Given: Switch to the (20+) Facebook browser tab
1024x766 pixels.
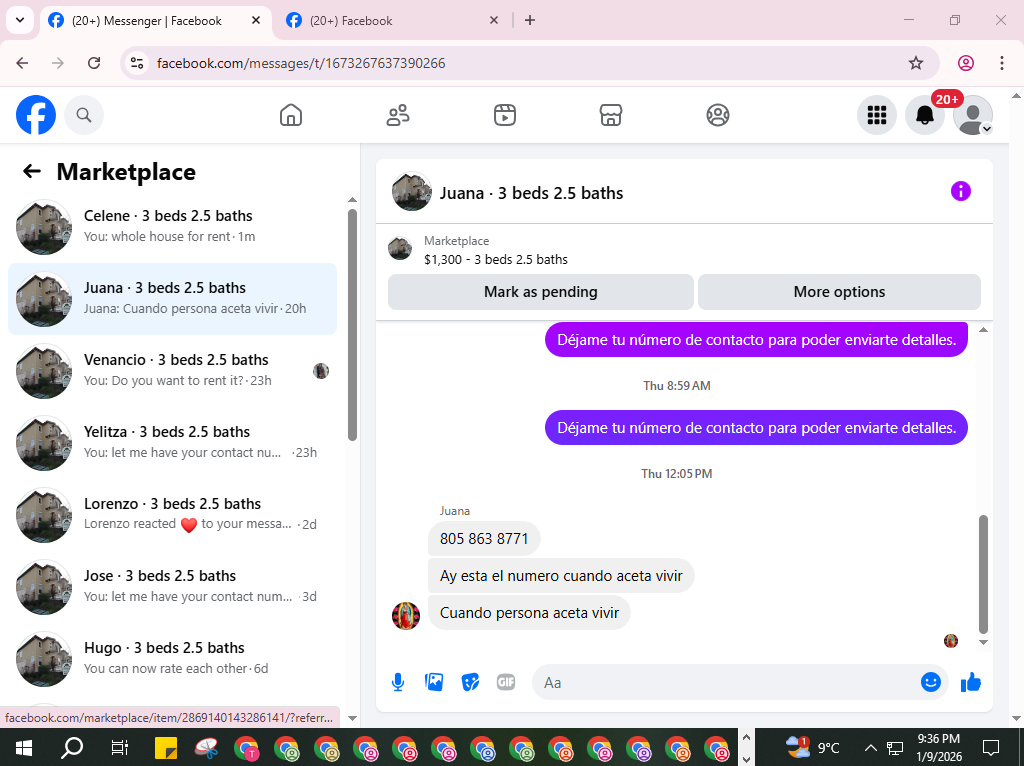Looking at the screenshot, I should (391, 21).
